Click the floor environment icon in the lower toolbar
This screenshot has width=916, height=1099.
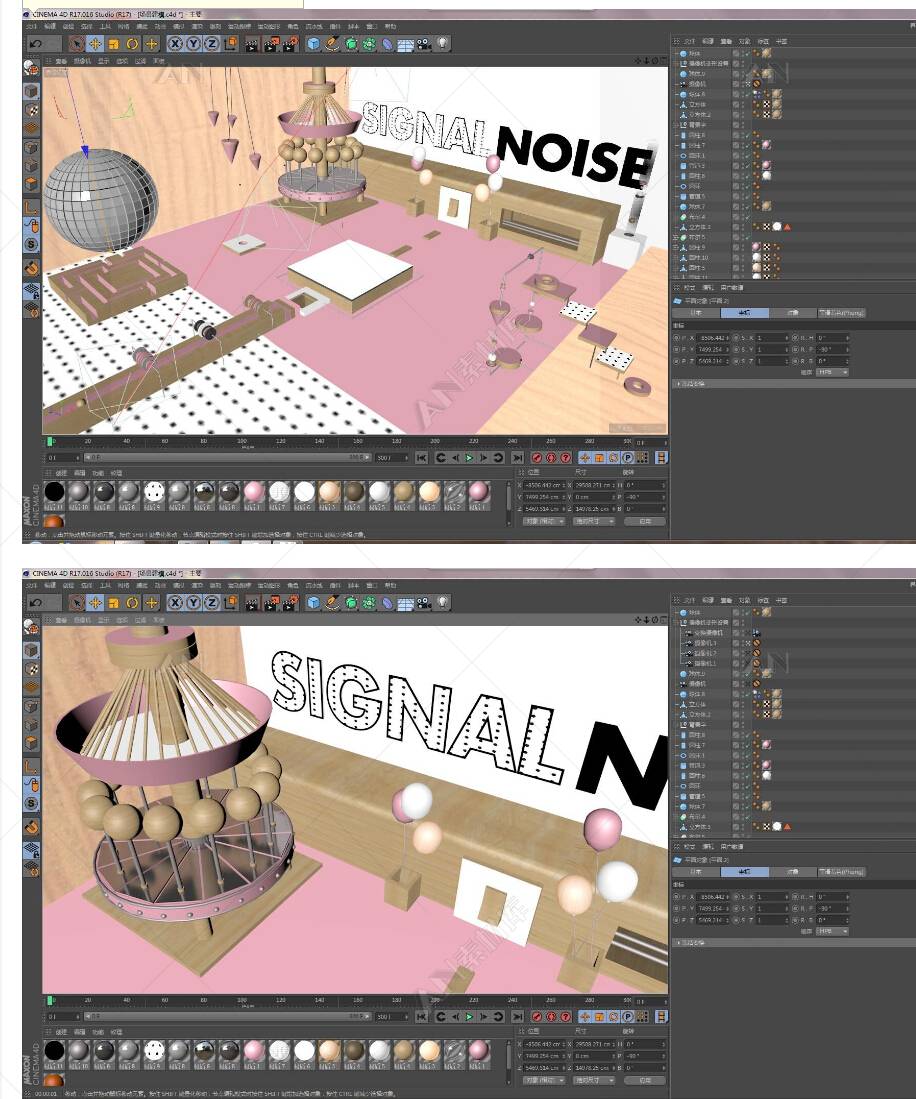click(x=406, y=603)
